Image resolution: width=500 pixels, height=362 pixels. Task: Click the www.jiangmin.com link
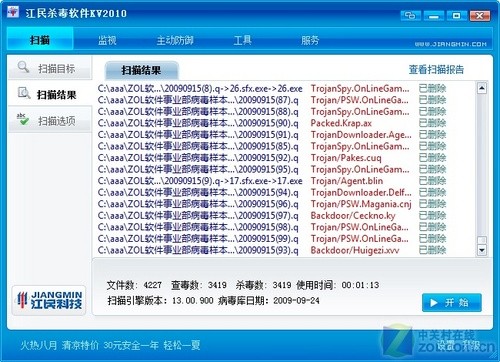coord(450,44)
